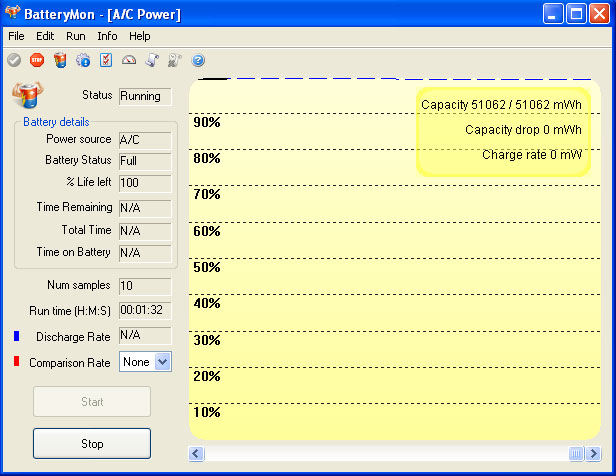
Task: Open the Edit menu
Action: click(x=45, y=36)
